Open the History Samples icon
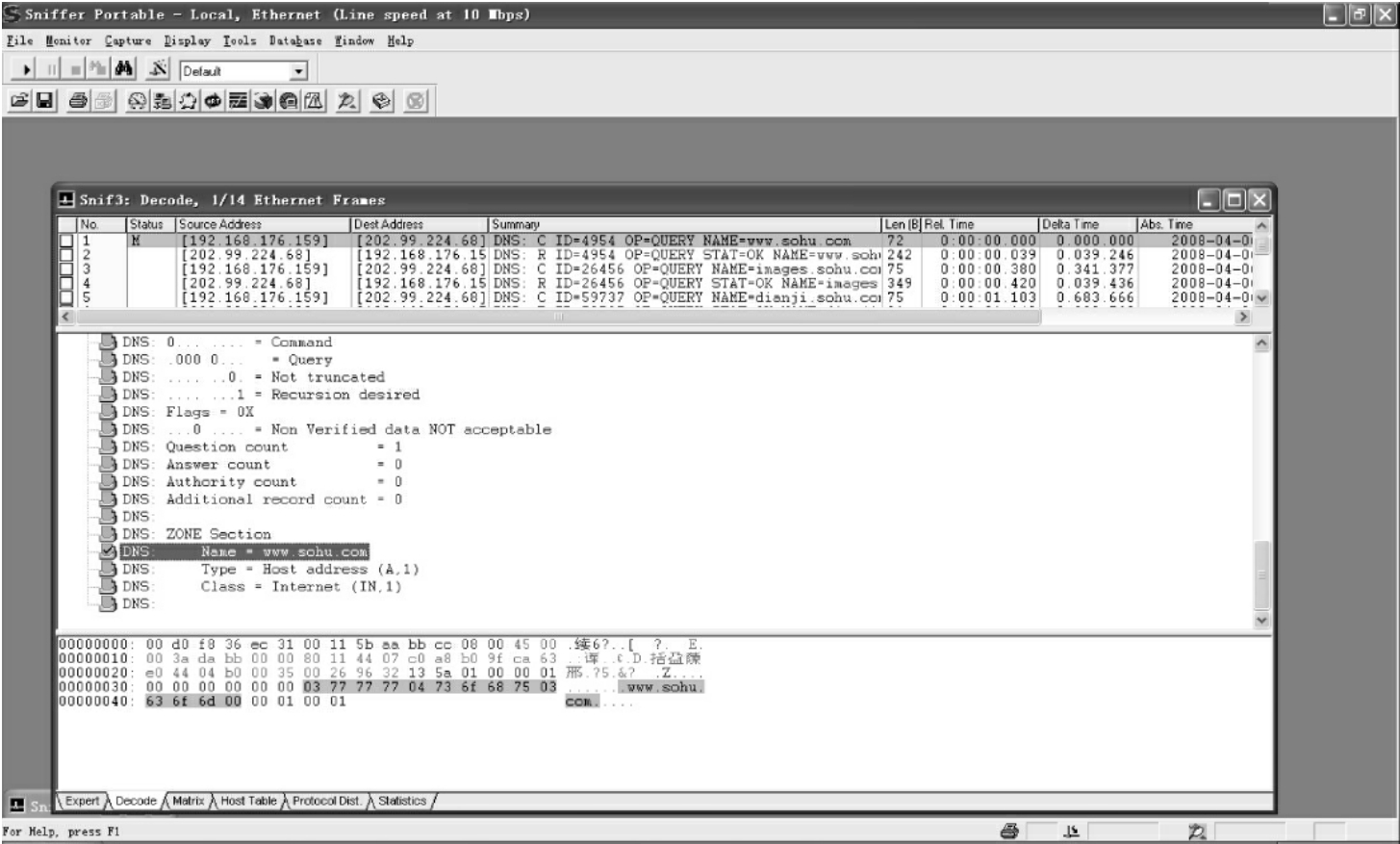Image resolution: width=1400 pixels, height=844 pixels. click(238, 101)
